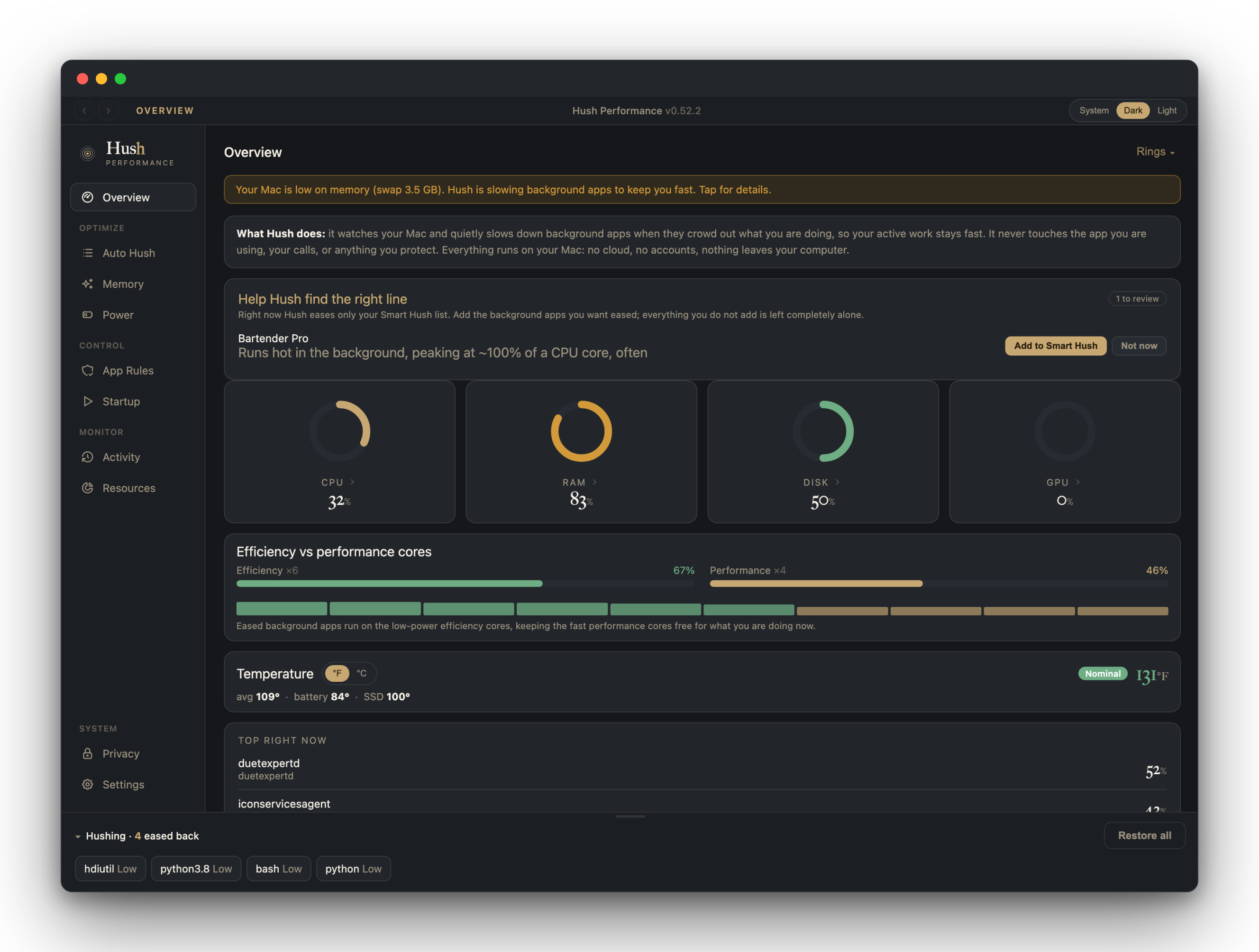Click the Performance cores progress bar

coord(939,584)
